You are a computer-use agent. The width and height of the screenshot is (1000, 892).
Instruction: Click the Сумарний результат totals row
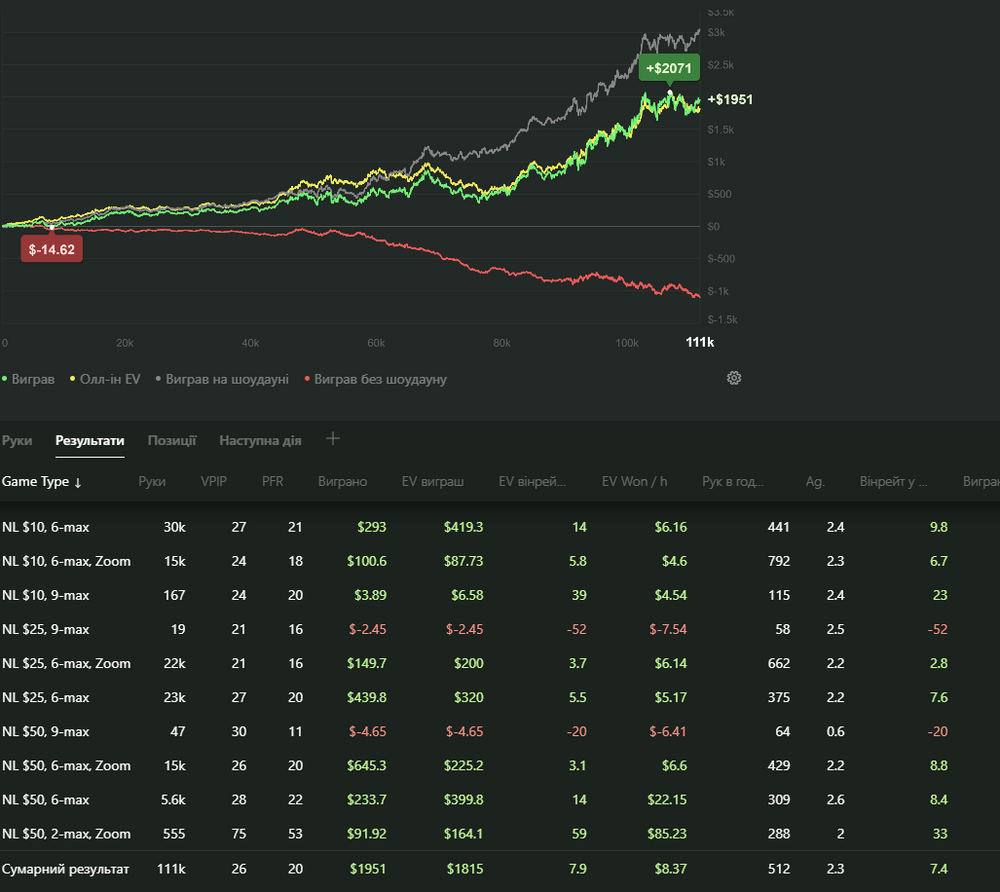pos(66,869)
